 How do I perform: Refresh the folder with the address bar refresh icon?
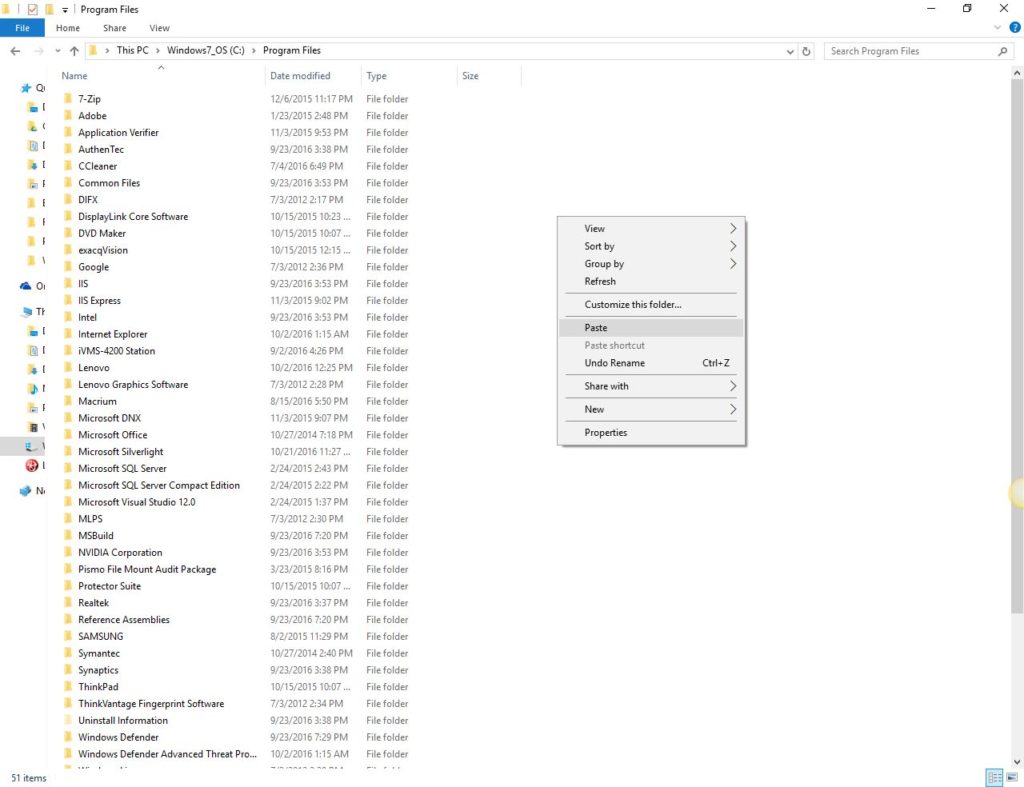(808, 51)
